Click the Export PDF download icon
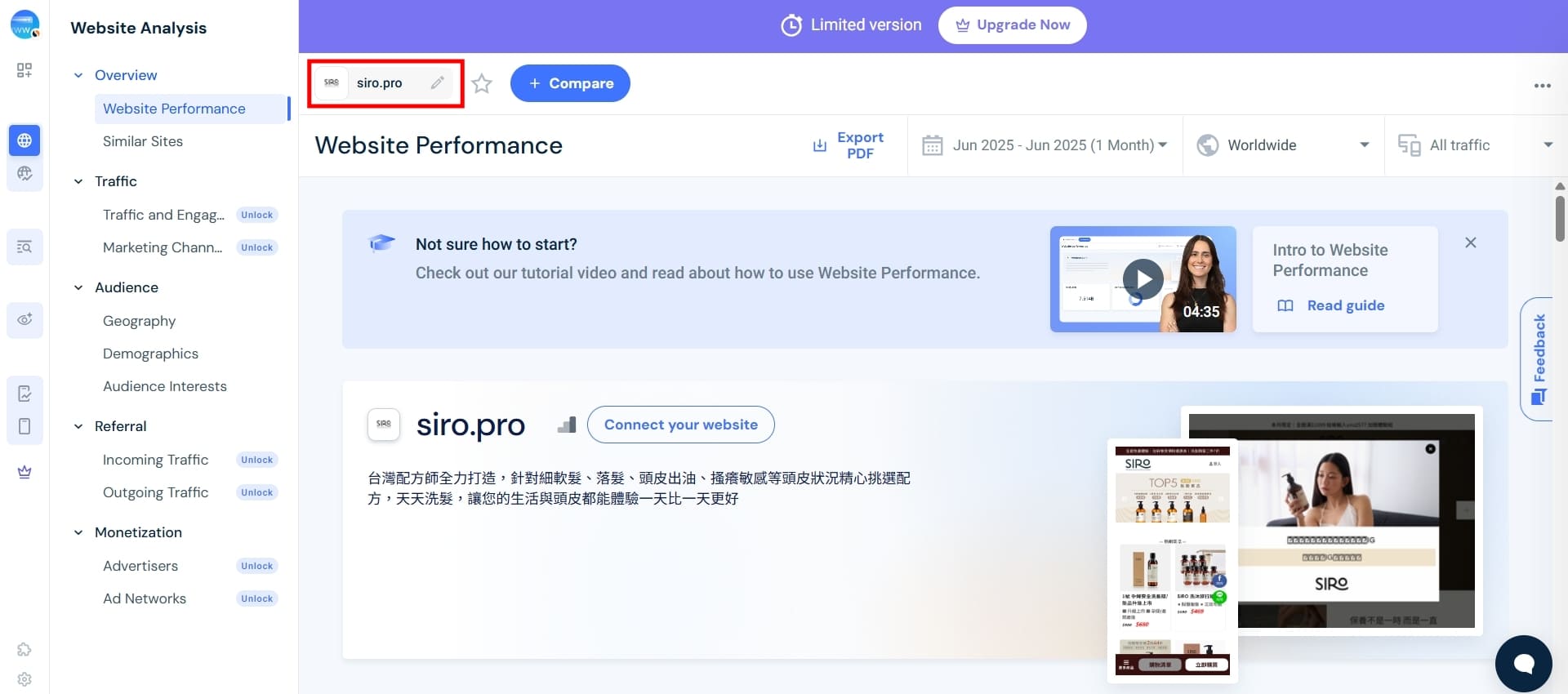 [x=820, y=145]
